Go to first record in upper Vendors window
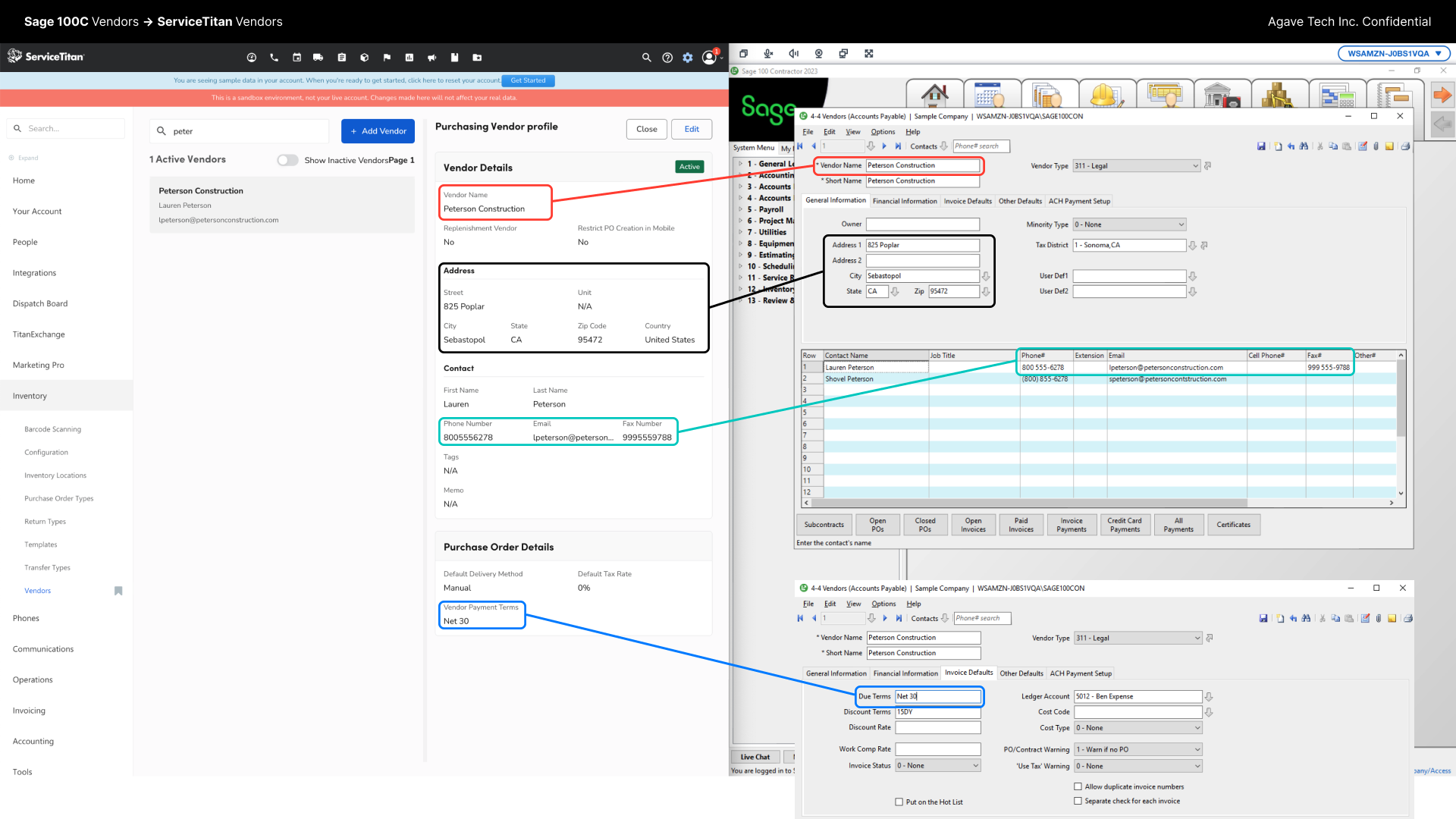Screen dimensions: 1456x819 (800, 146)
